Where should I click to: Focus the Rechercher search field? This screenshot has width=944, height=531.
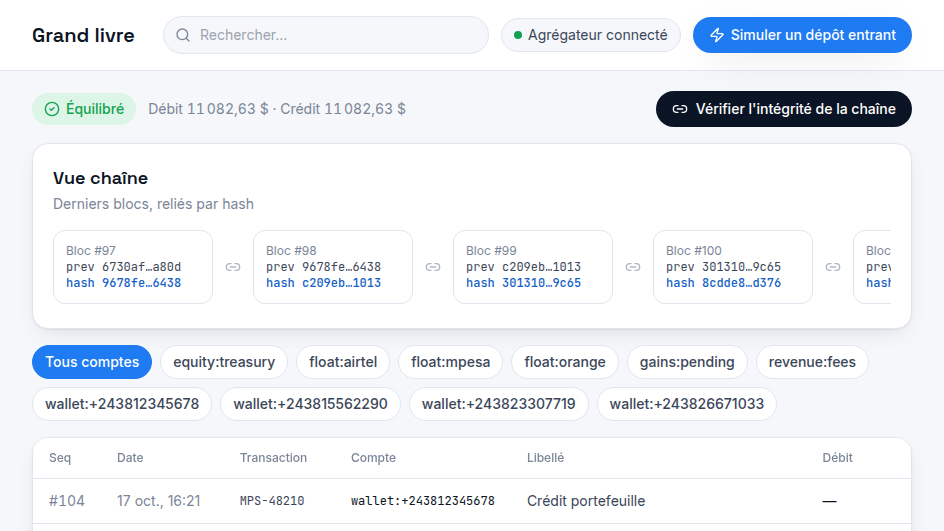[326, 35]
